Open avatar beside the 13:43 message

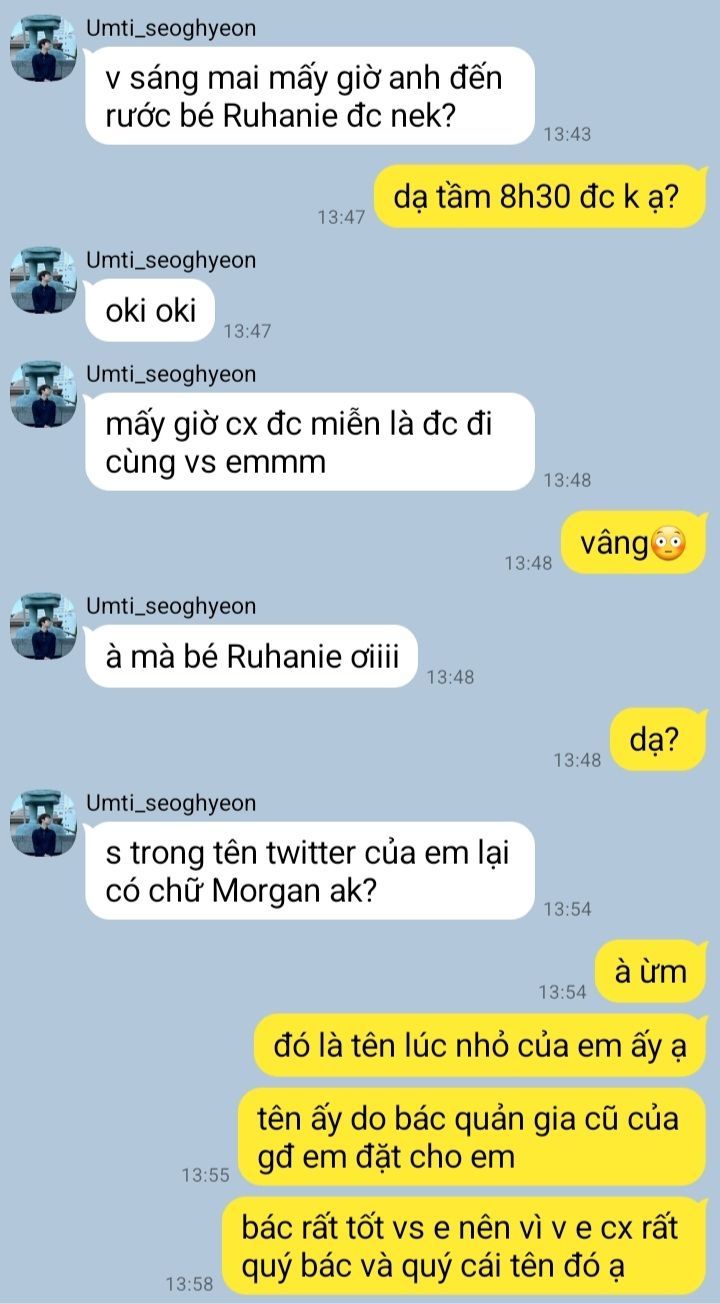43,48
